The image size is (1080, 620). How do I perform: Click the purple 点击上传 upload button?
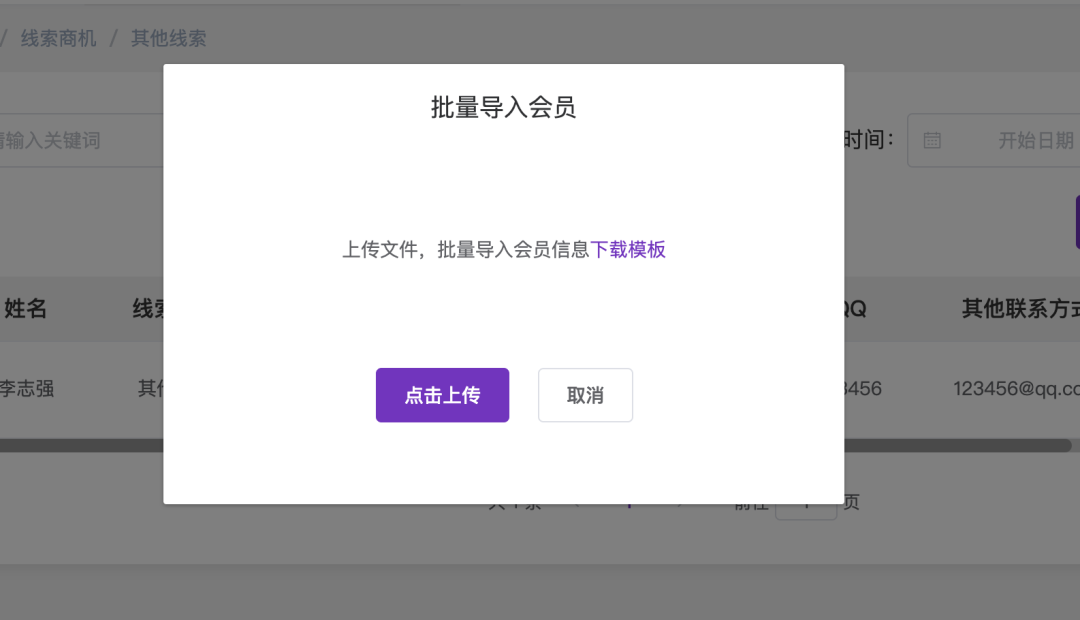click(x=442, y=395)
